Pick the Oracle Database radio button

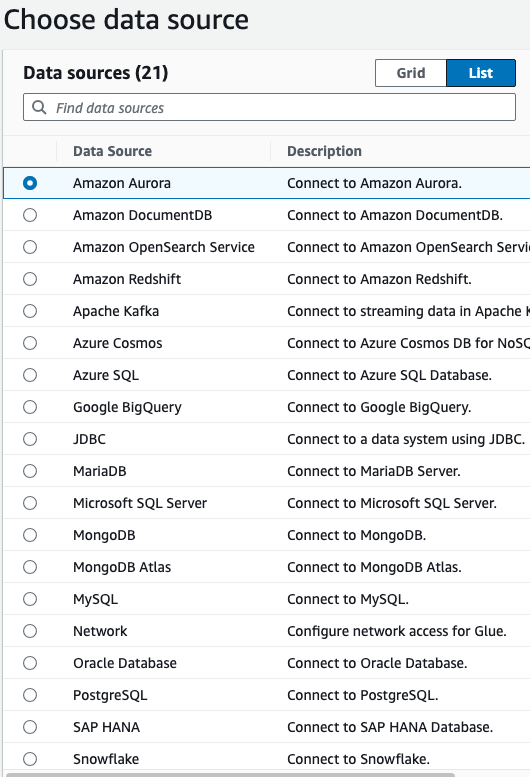pos(30,663)
